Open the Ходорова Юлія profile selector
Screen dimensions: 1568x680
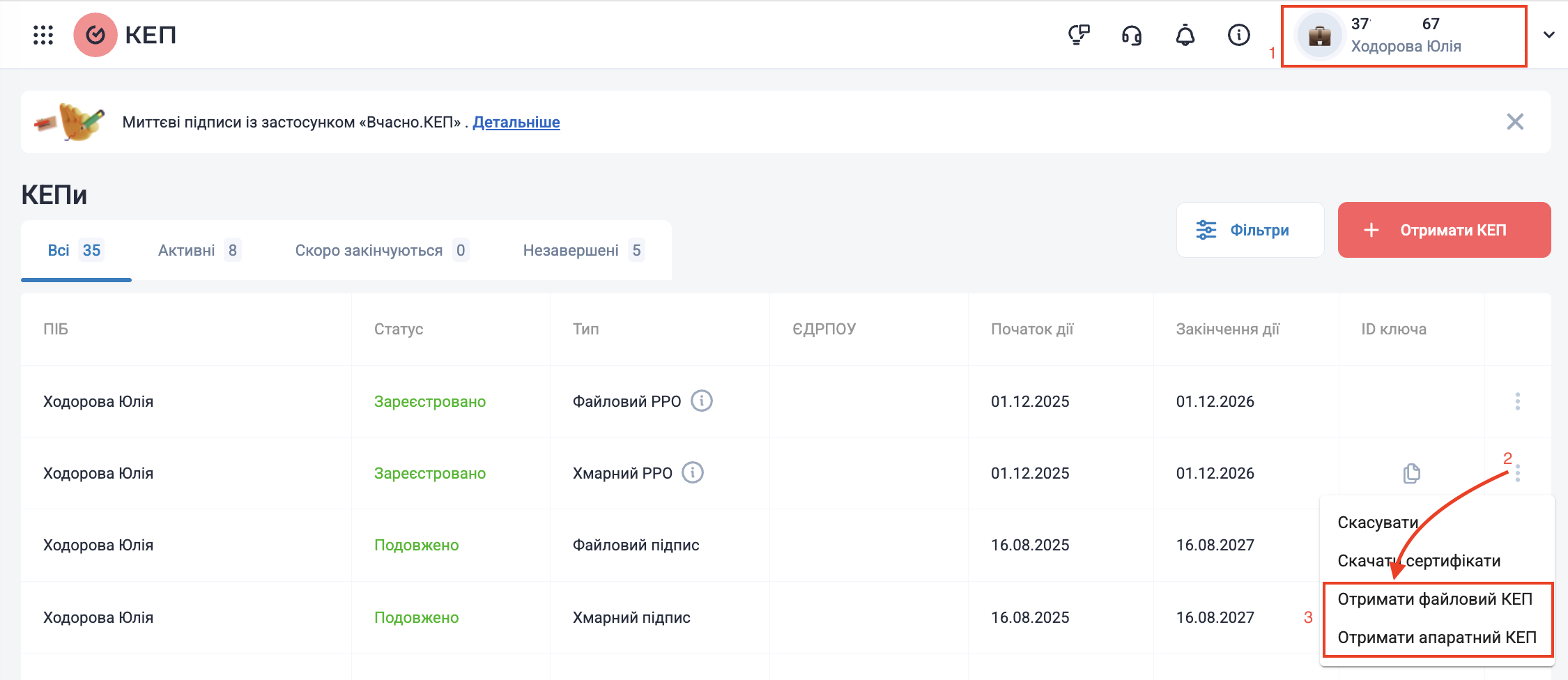click(x=1404, y=36)
